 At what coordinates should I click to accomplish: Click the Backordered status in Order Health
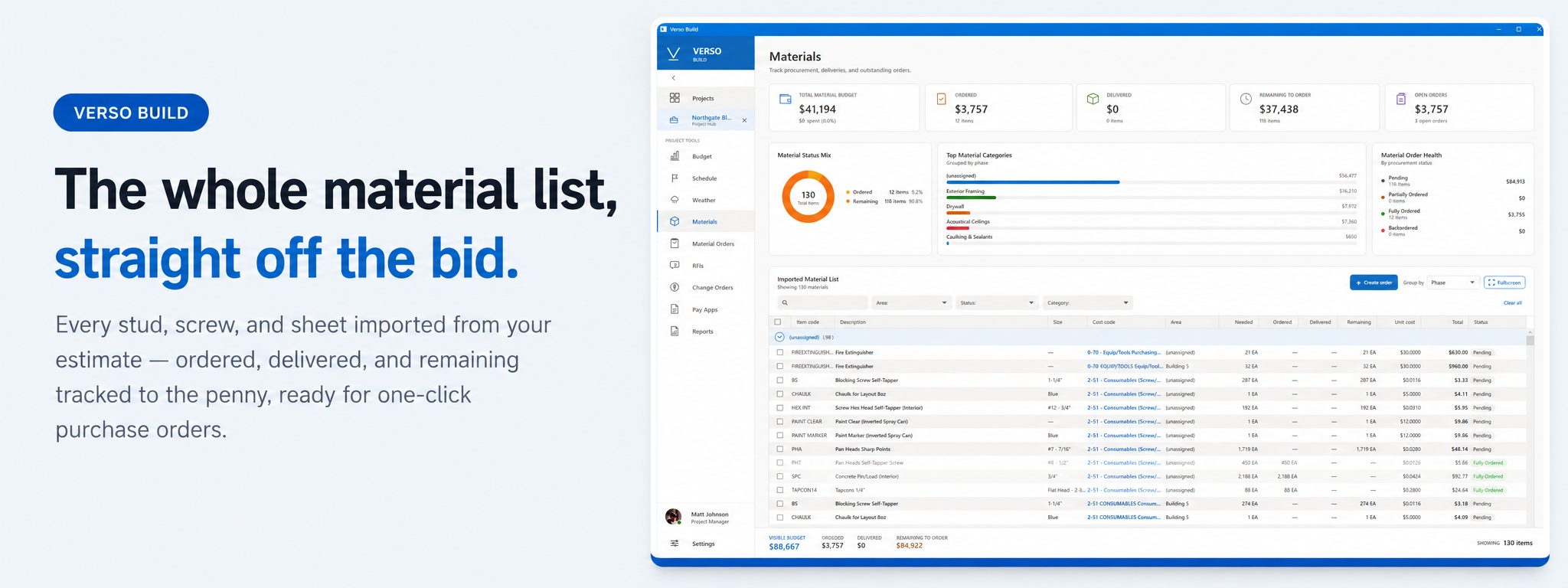pyautogui.click(x=1403, y=228)
